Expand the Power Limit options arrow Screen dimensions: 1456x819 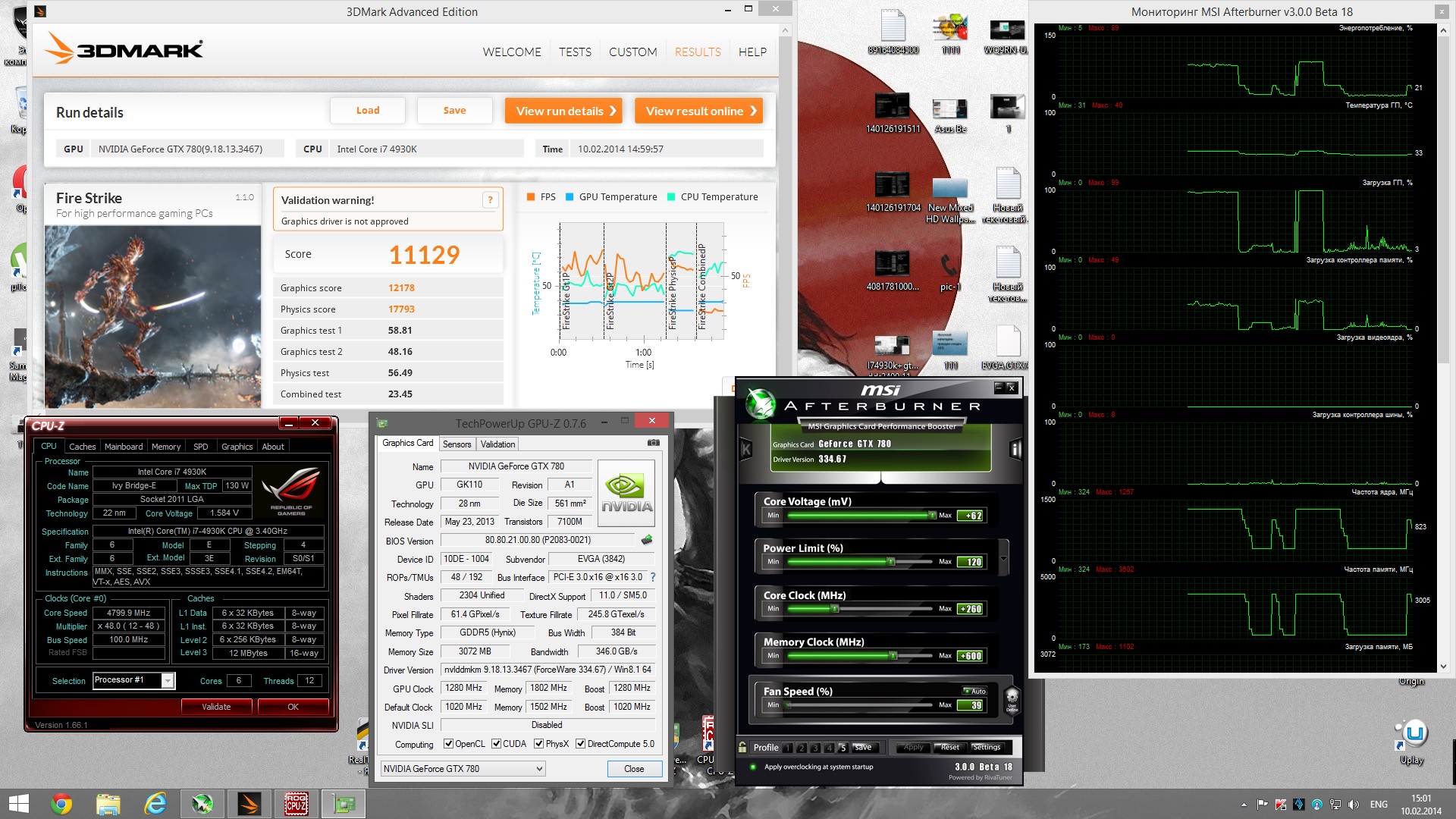(x=1004, y=559)
